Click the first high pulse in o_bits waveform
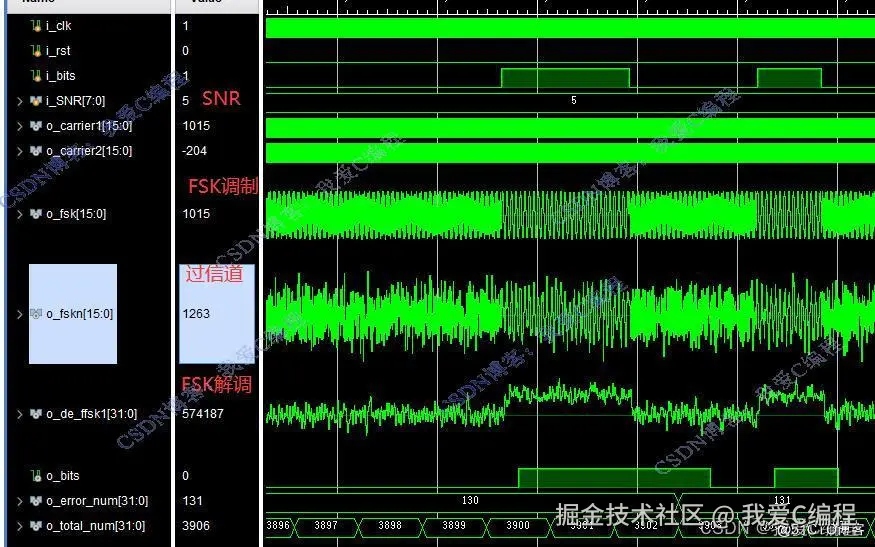 pyautogui.click(x=614, y=478)
